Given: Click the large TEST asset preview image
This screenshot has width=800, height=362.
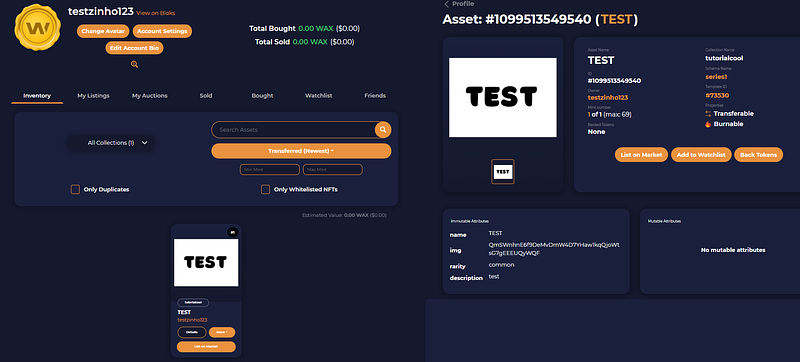Looking at the screenshot, I should (503, 97).
